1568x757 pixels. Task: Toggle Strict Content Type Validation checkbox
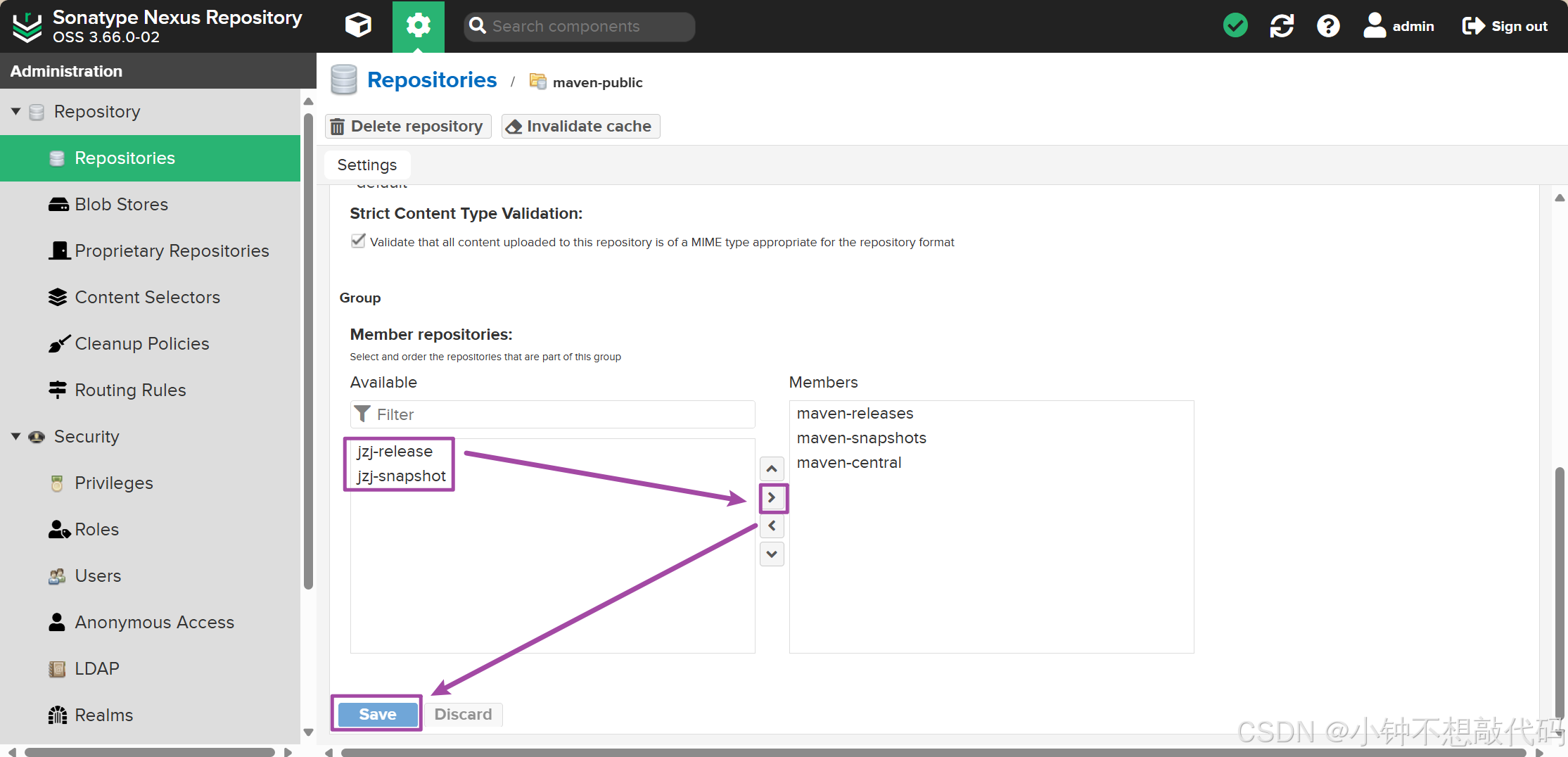358,241
